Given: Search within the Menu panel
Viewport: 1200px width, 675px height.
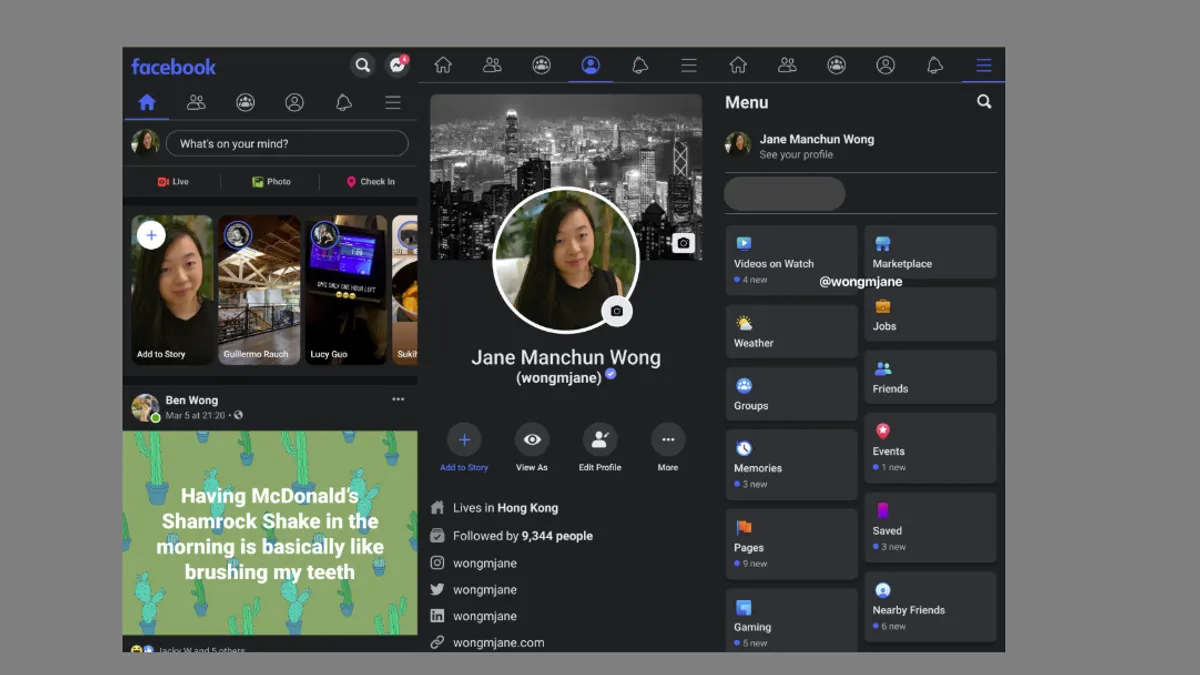Looking at the screenshot, I should click(x=984, y=102).
